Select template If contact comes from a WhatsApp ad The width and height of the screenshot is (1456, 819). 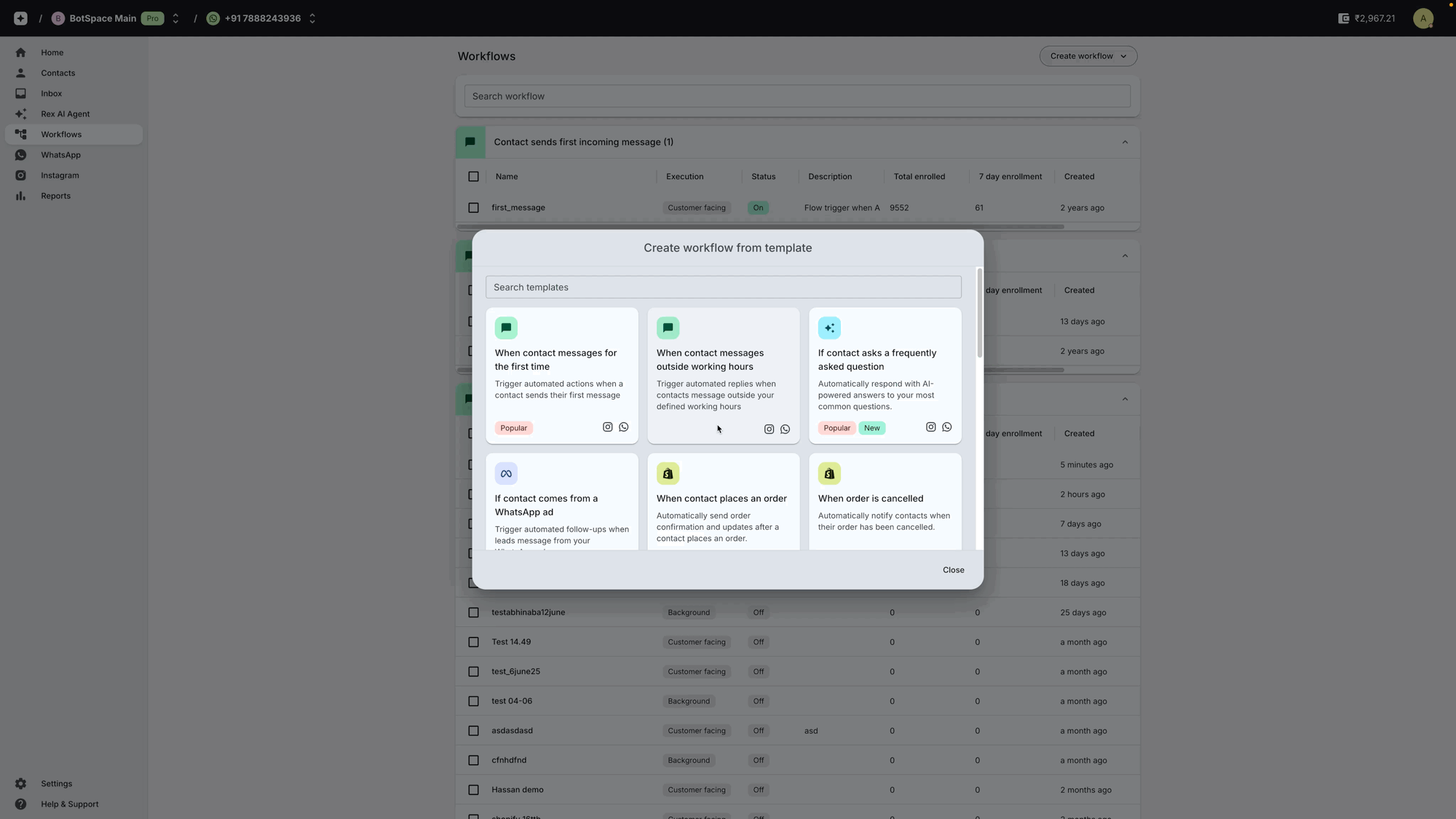click(x=561, y=502)
